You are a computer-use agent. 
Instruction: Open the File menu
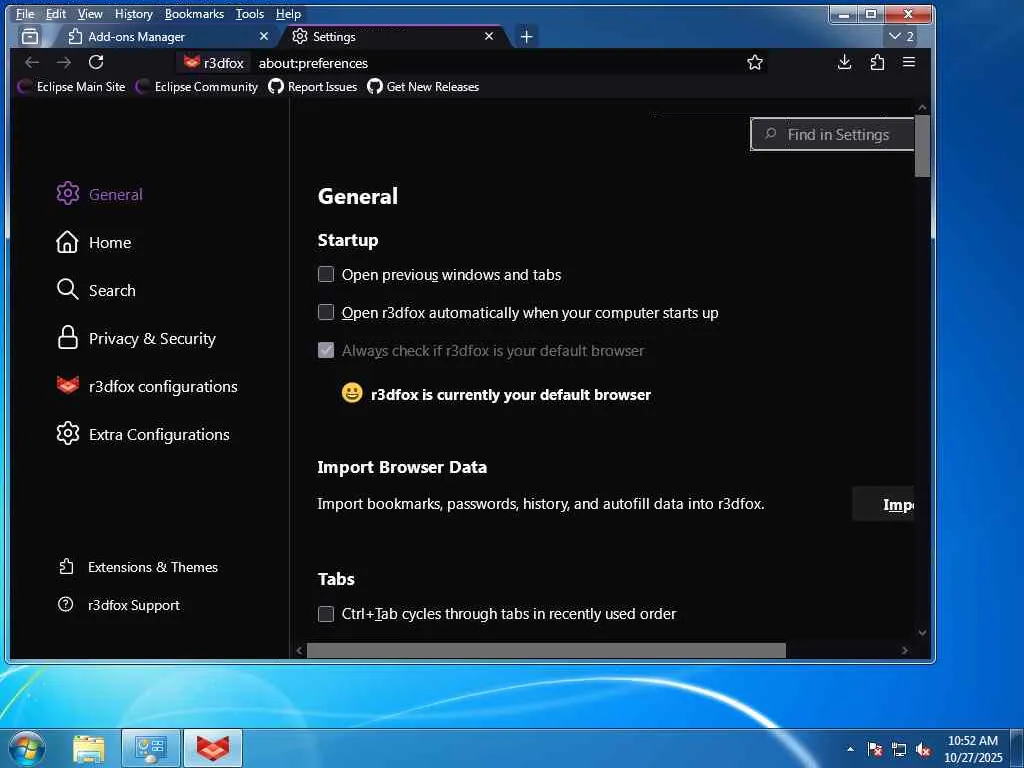point(25,14)
